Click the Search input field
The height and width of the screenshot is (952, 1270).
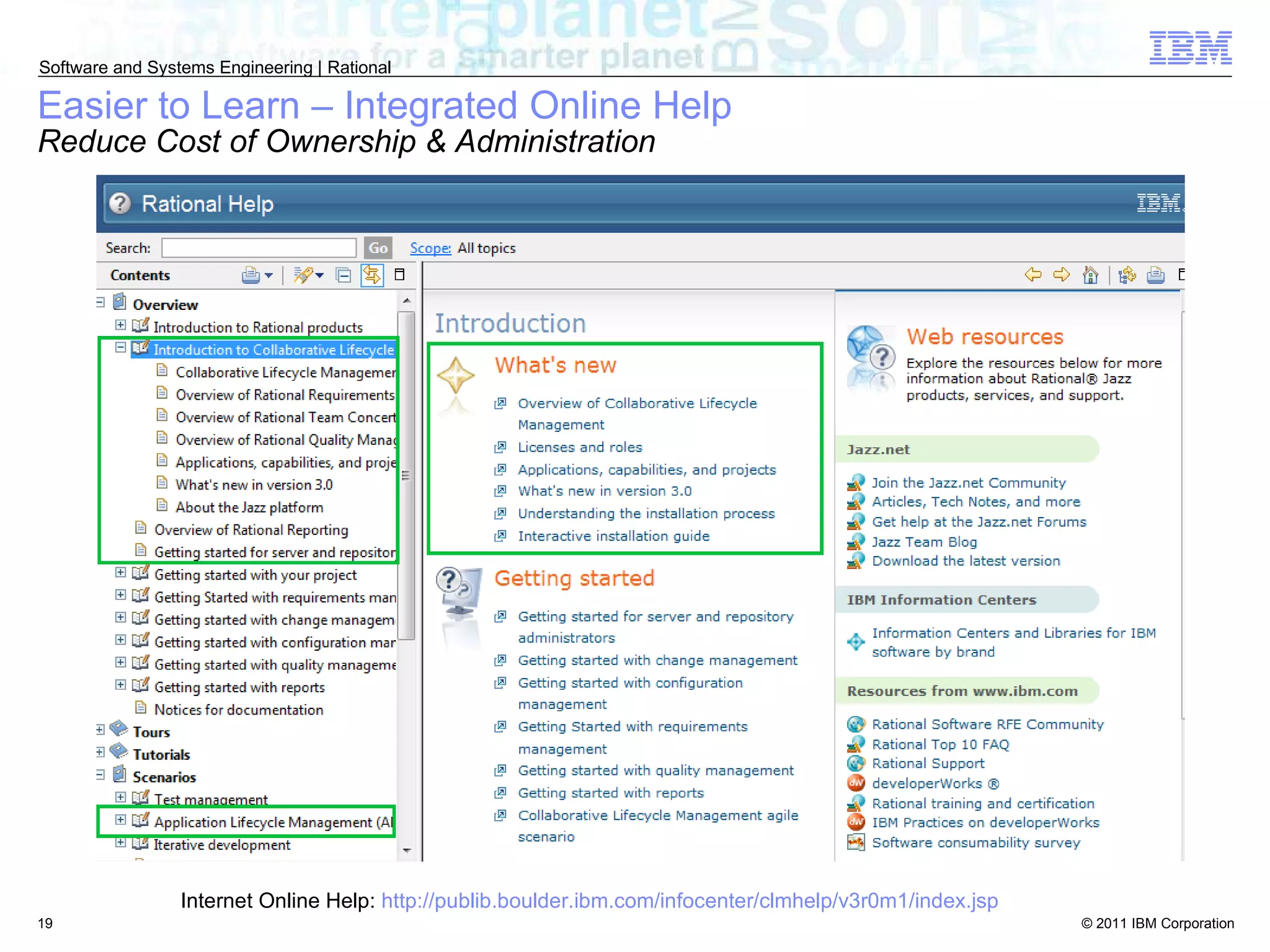(x=259, y=248)
